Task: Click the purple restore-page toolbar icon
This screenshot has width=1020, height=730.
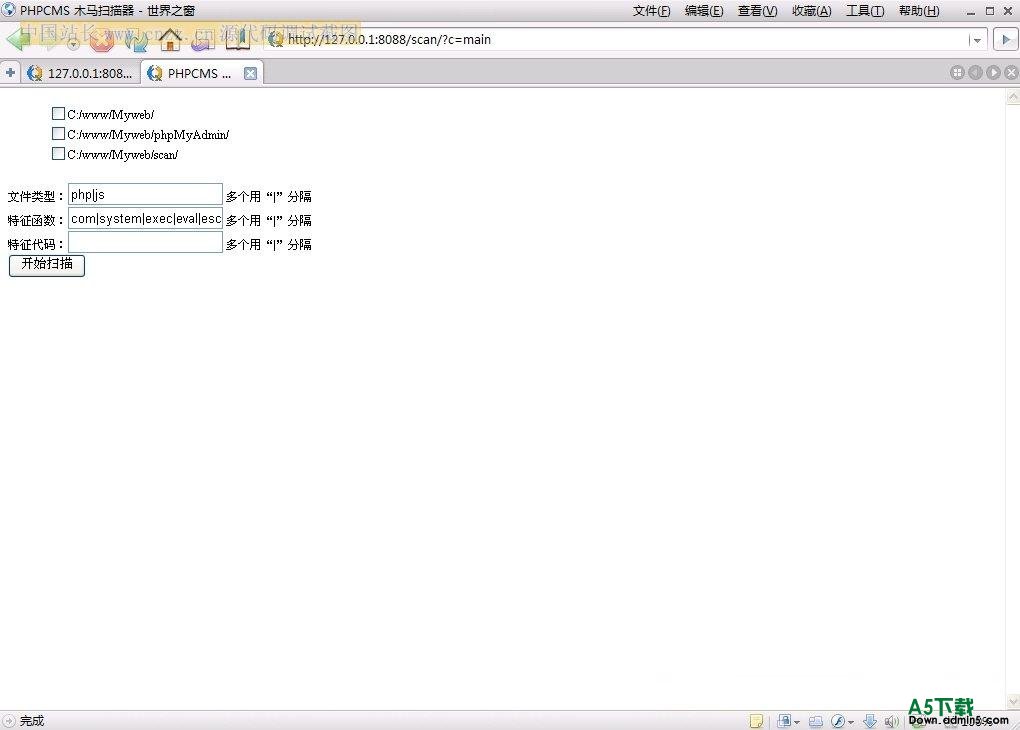Action: coord(203,40)
